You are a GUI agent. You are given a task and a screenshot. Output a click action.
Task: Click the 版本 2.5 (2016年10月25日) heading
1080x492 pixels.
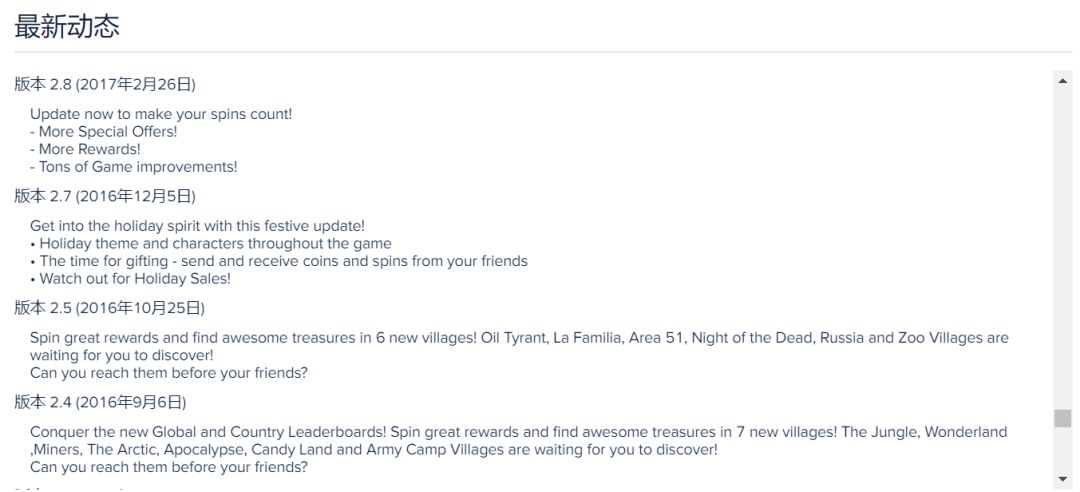[x=109, y=307]
